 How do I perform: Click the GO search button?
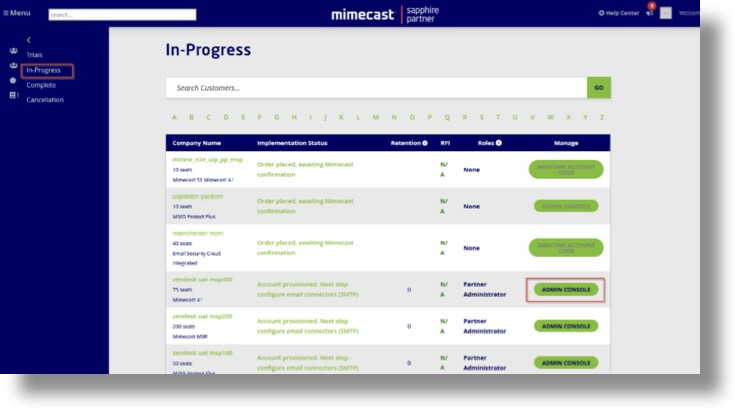(599, 88)
